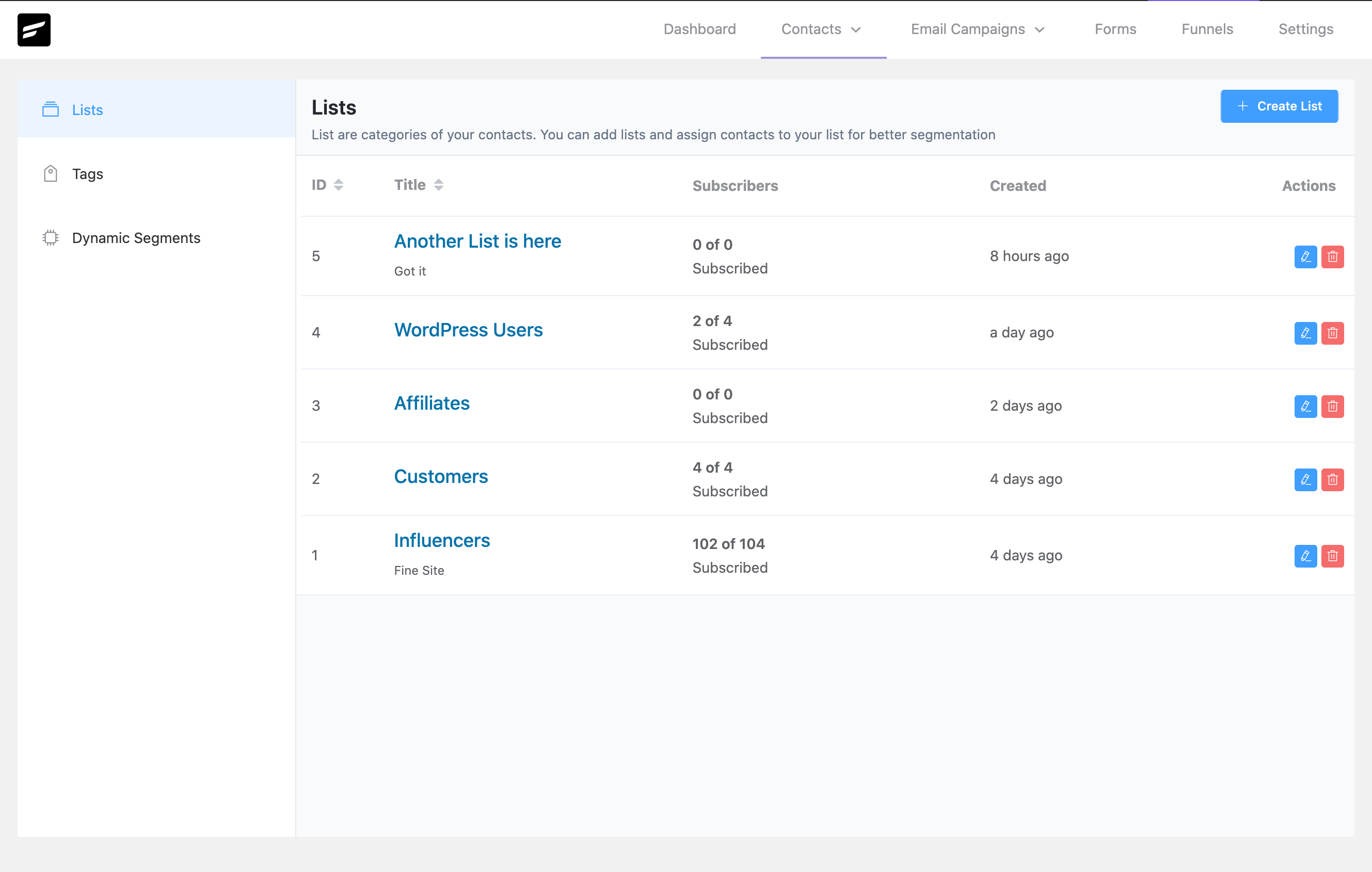This screenshot has height=872, width=1372.
Task: Click the '2 of 4' subscriber count
Action: pyautogui.click(x=712, y=320)
